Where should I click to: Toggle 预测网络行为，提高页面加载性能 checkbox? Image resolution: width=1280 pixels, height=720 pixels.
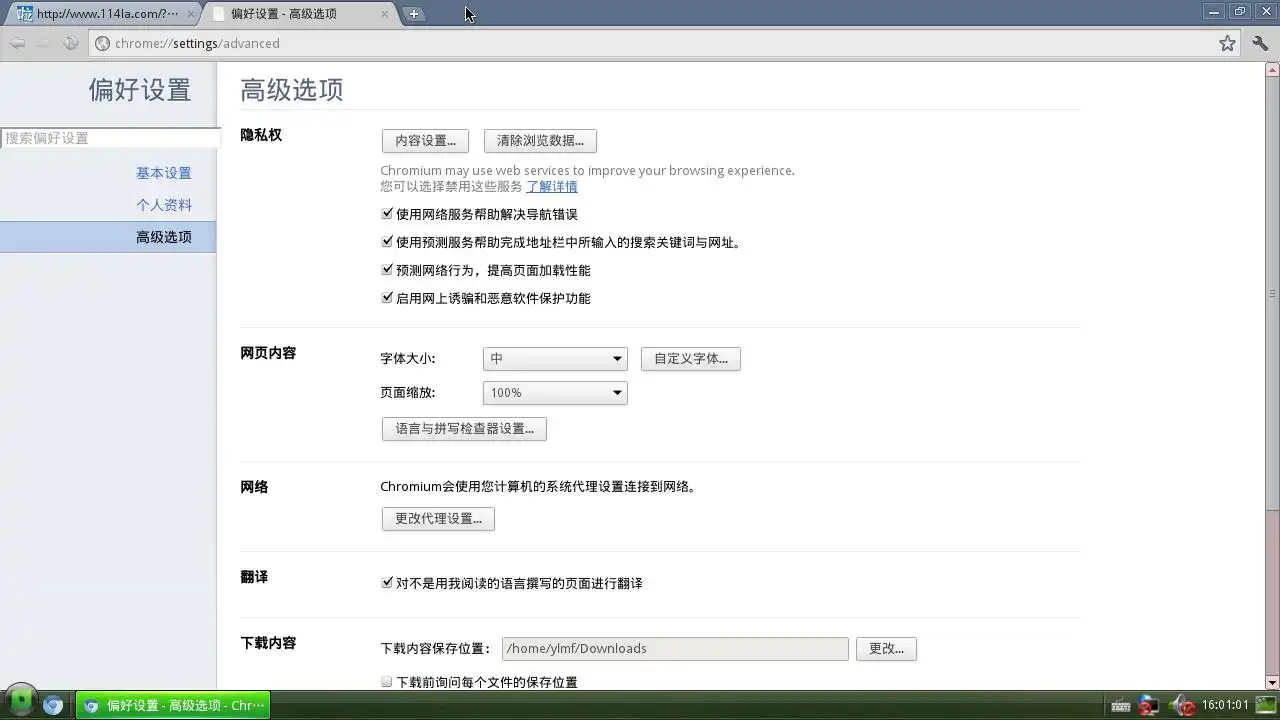(x=387, y=270)
